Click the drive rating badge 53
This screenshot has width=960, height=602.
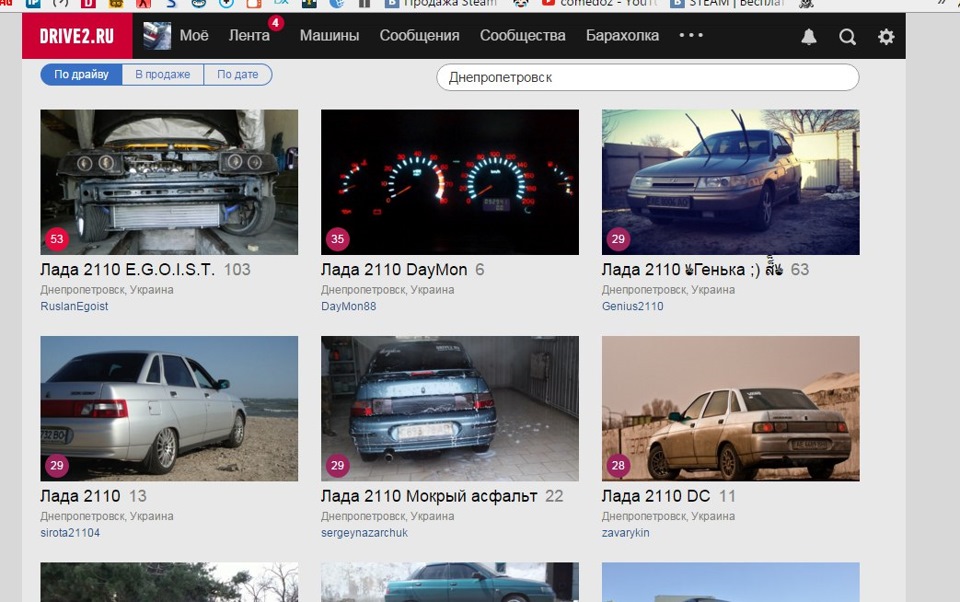tap(57, 239)
